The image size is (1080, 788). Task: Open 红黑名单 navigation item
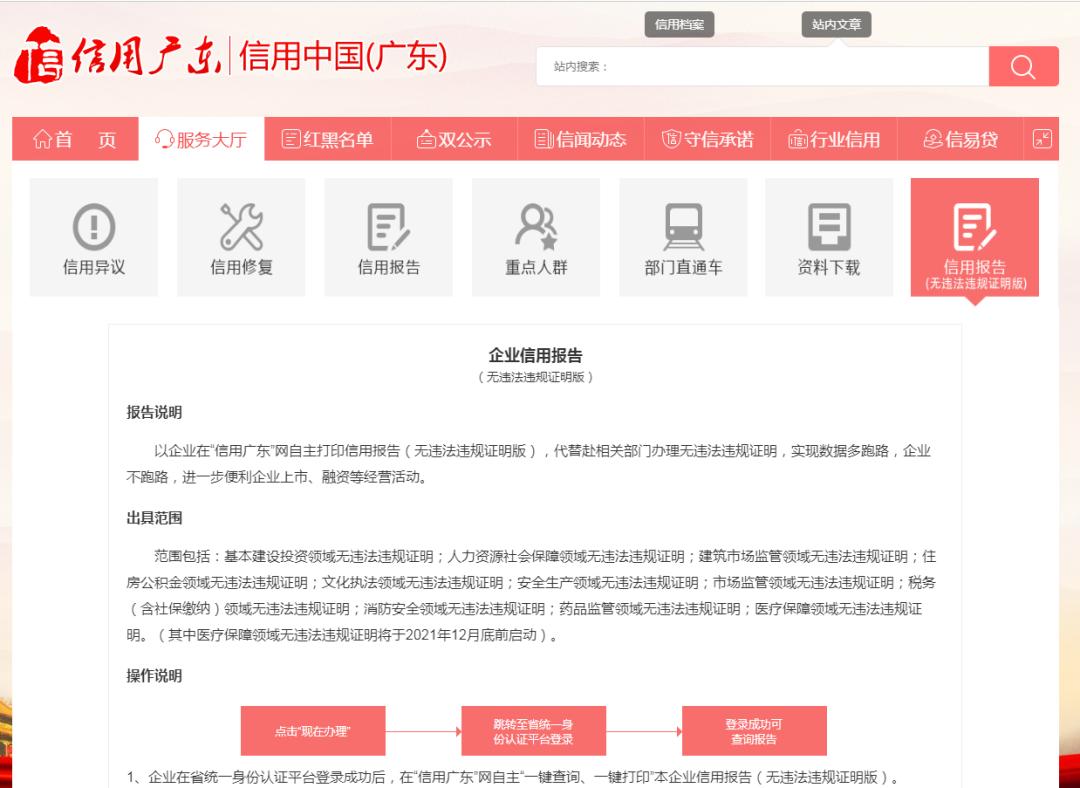click(327, 140)
